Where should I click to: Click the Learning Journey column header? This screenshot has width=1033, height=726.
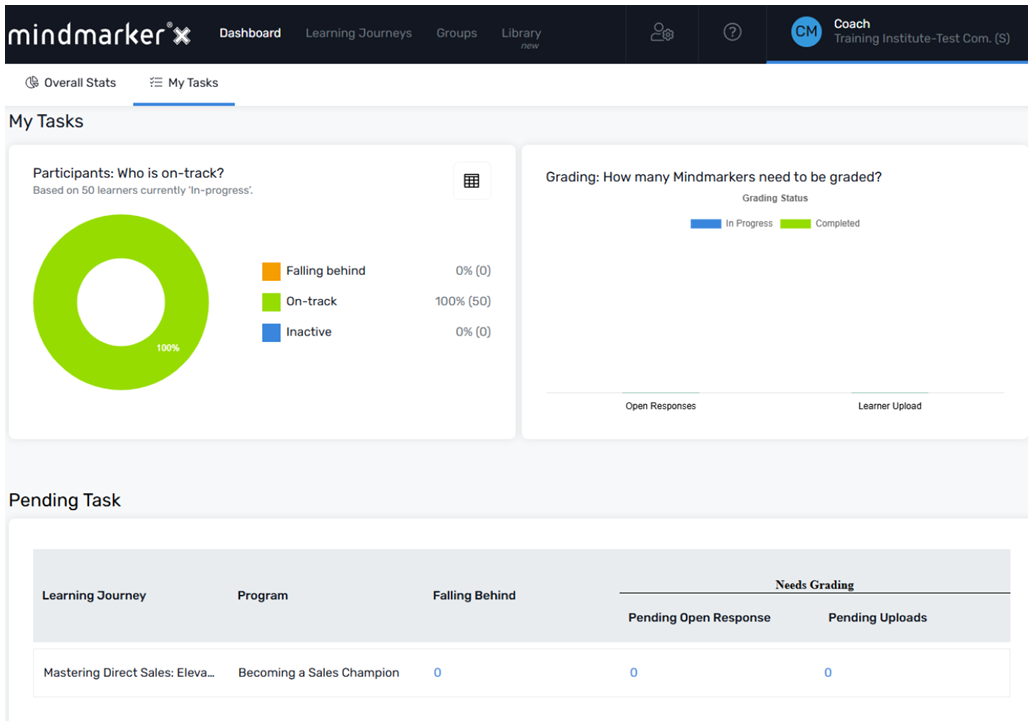(94, 596)
